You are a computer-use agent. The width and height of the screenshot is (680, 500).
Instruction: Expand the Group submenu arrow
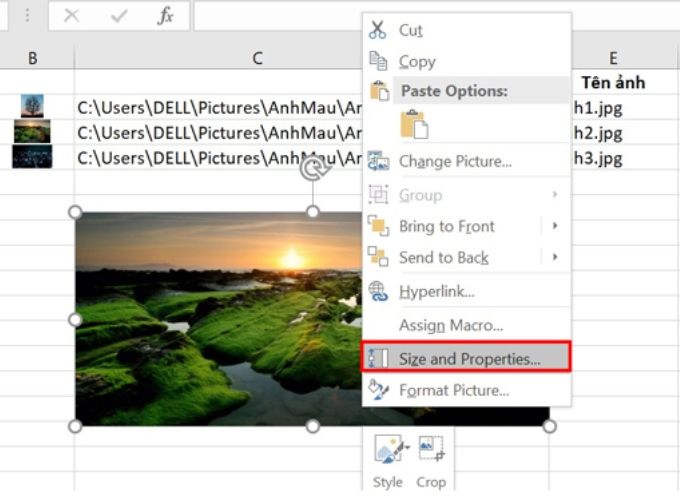tap(555, 194)
